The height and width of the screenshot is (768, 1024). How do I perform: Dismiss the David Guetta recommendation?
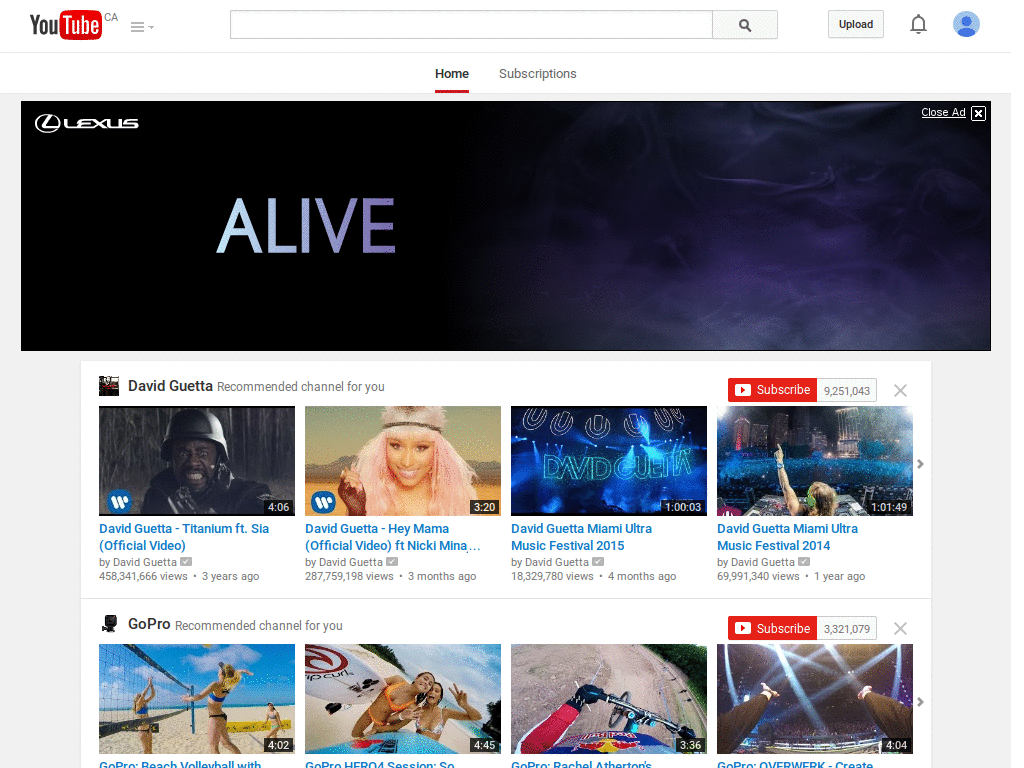coord(900,391)
